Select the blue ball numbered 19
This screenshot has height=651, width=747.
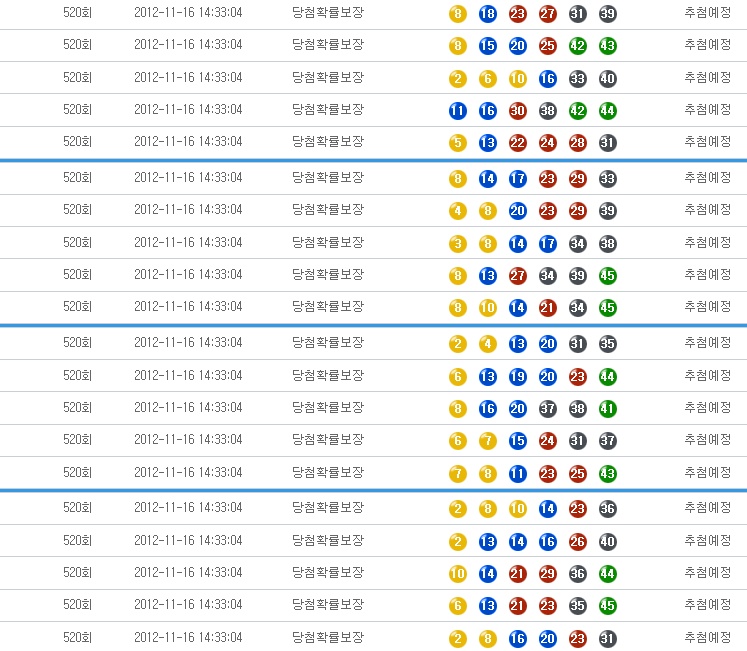click(518, 377)
